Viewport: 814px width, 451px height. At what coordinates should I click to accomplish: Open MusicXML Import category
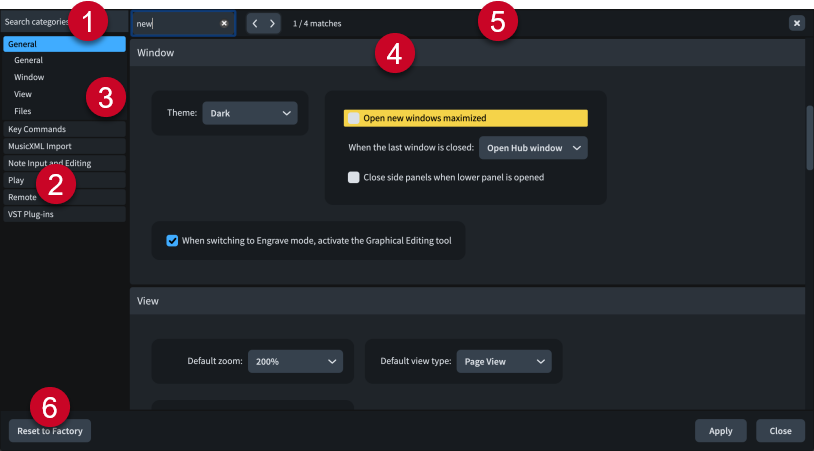point(64,146)
